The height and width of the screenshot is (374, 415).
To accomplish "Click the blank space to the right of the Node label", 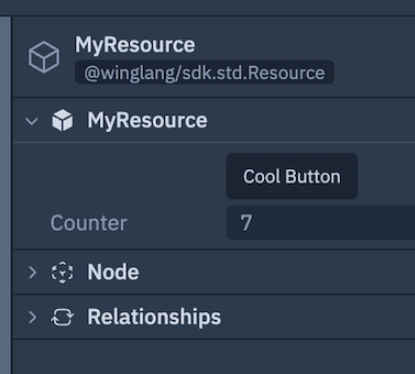I will pos(277,272).
